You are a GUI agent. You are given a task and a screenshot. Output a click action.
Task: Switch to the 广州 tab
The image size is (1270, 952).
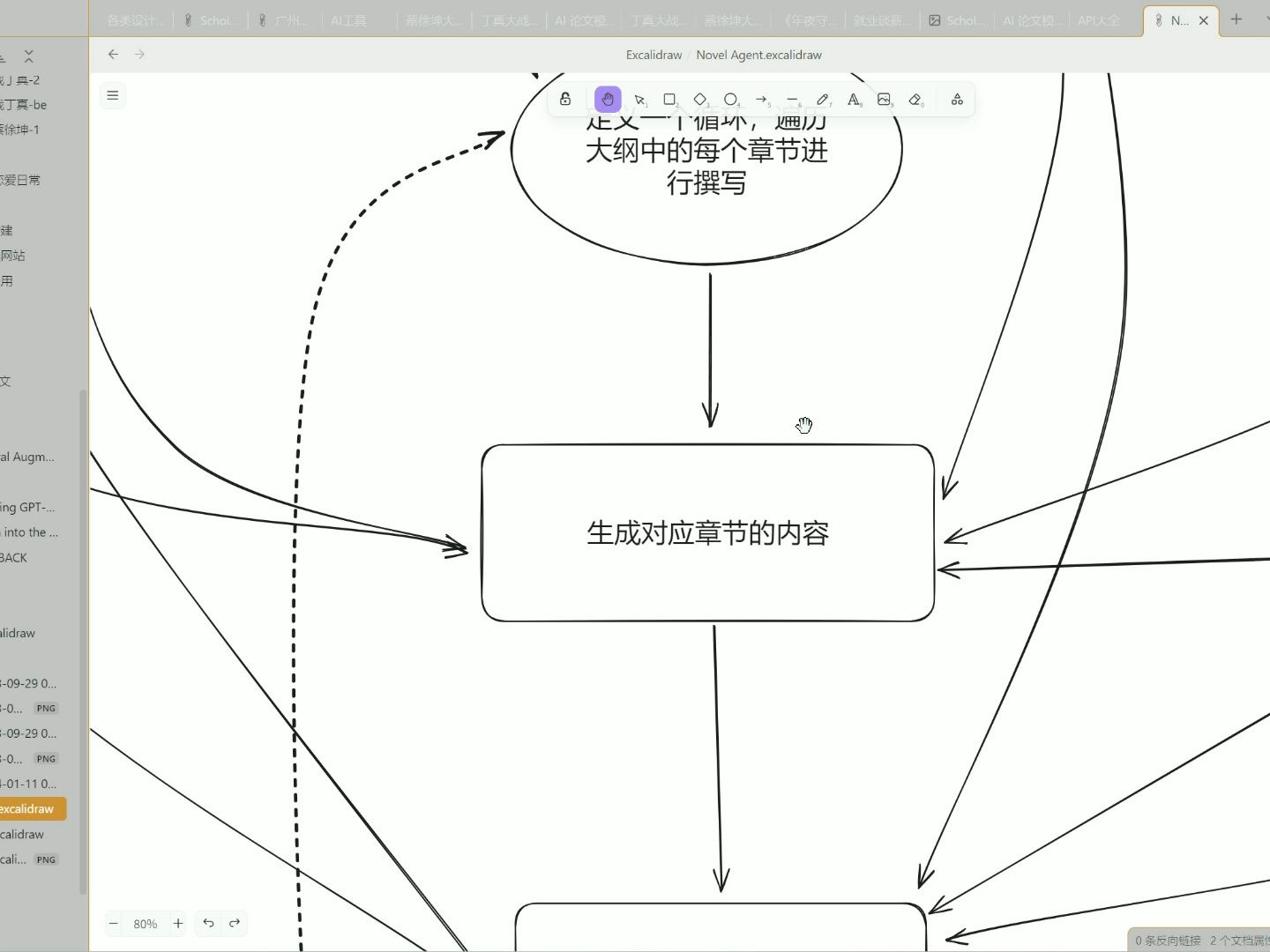(285, 20)
